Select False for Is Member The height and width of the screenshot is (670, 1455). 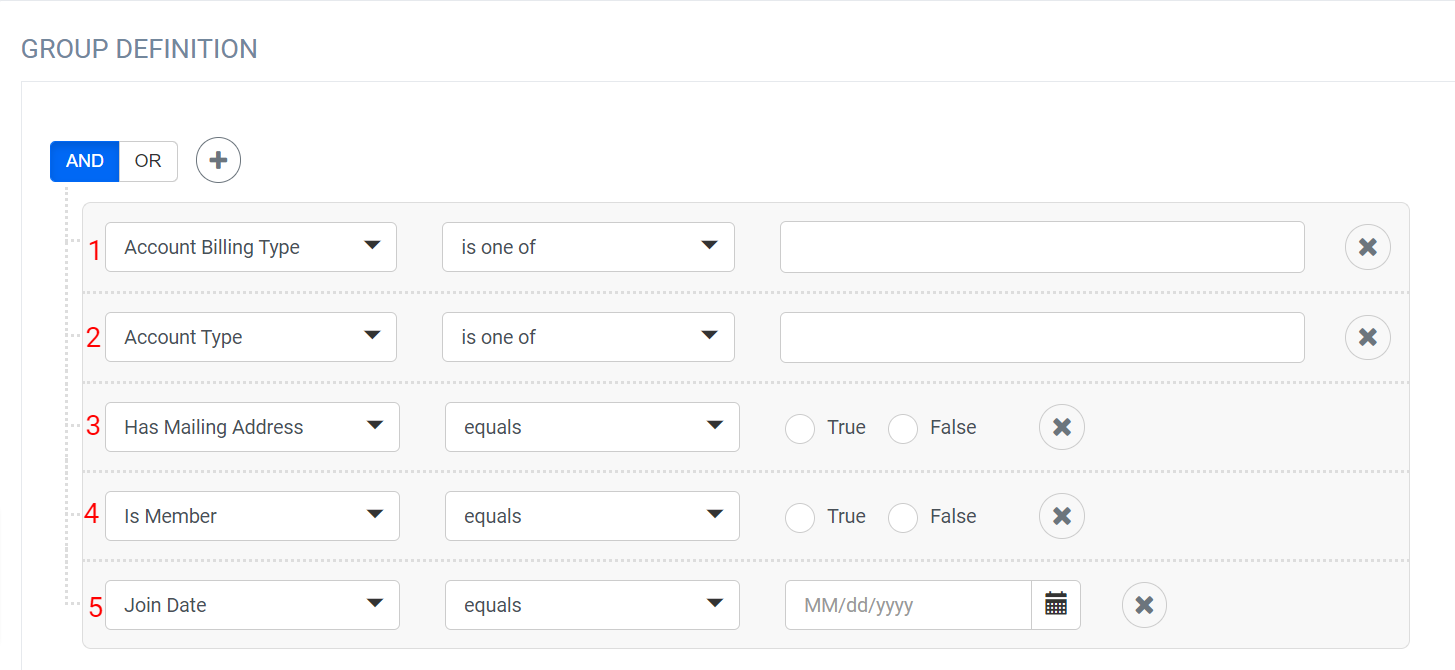(x=903, y=517)
